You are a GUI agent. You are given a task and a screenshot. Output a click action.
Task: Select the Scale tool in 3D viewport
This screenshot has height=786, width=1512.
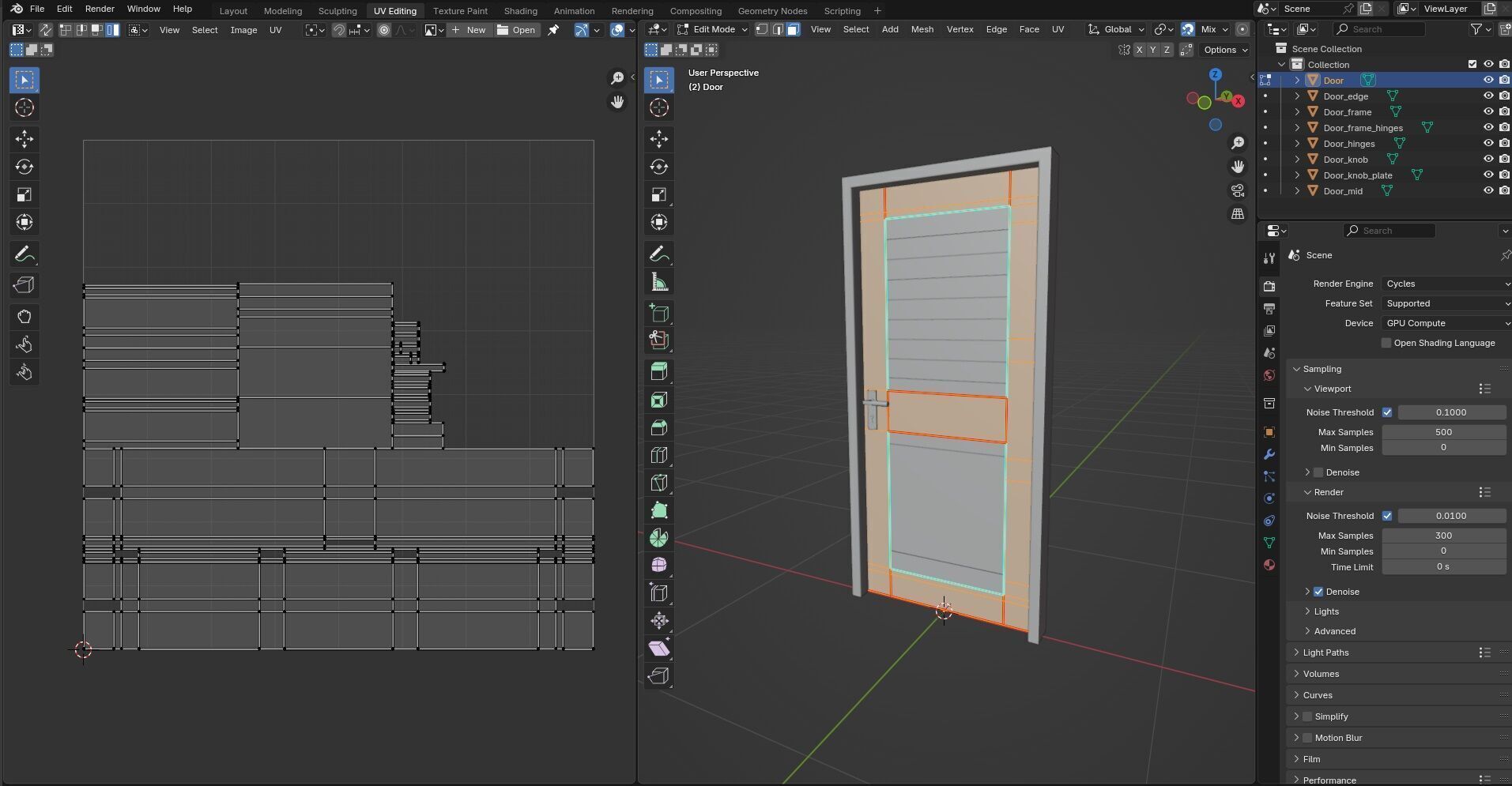pyautogui.click(x=659, y=194)
